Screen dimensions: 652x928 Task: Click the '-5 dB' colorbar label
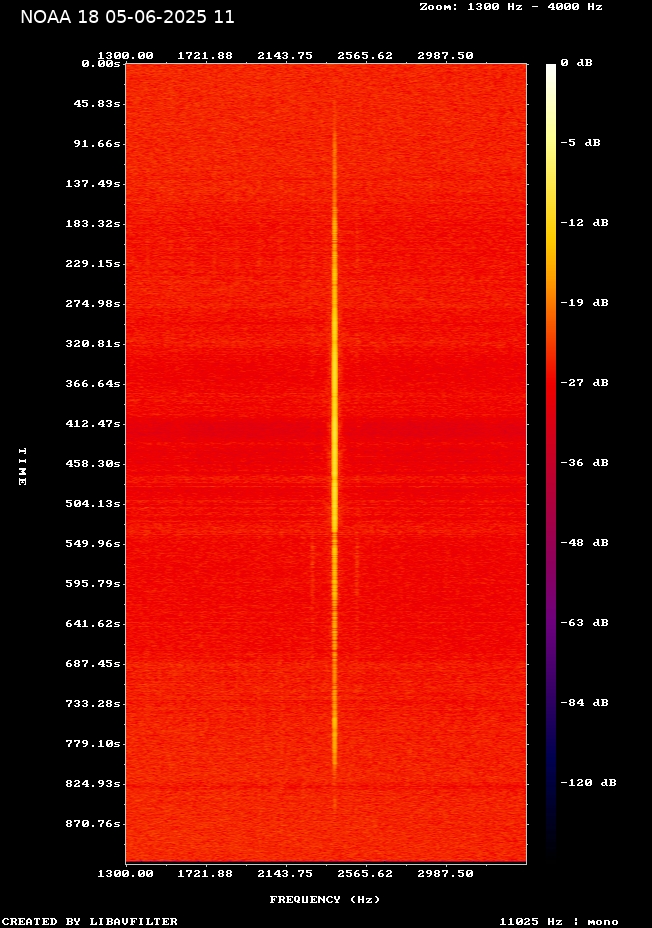(580, 143)
